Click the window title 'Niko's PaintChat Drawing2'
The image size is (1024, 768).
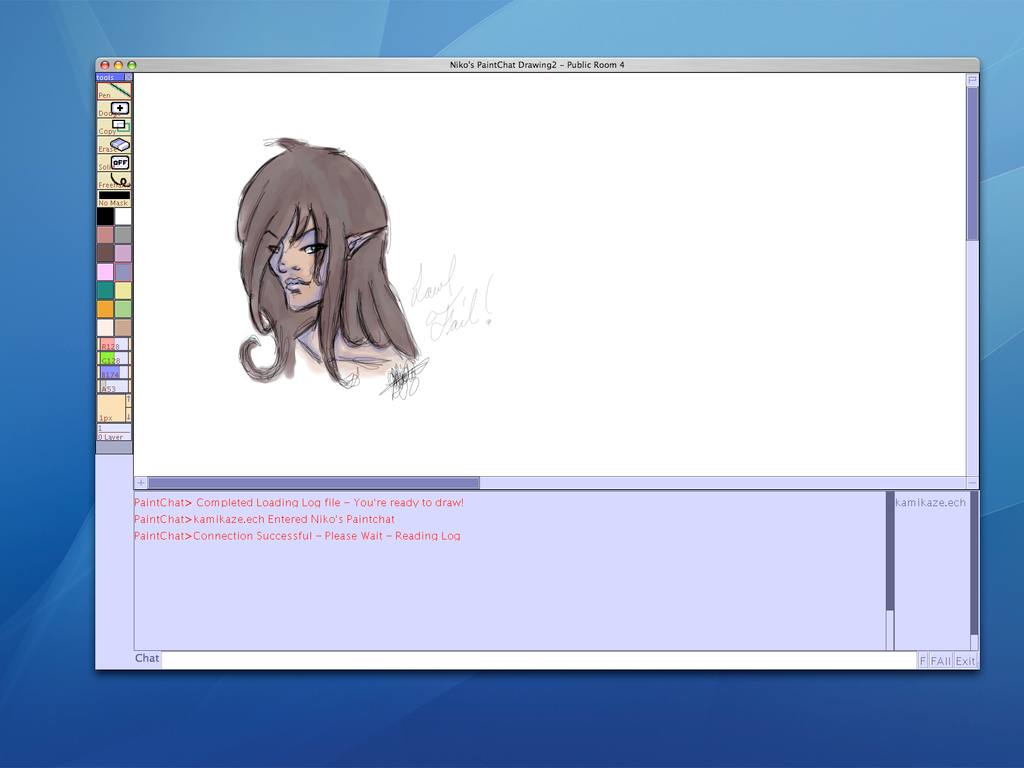click(x=537, y=65)
